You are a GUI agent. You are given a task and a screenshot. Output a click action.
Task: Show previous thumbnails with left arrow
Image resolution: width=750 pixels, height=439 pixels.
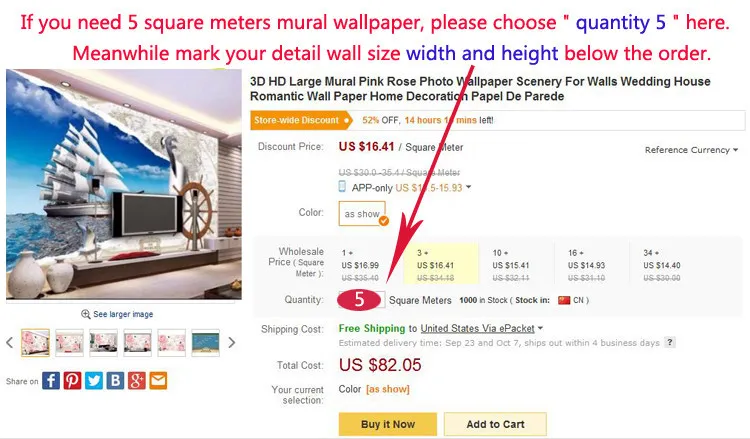coord(10,343)
